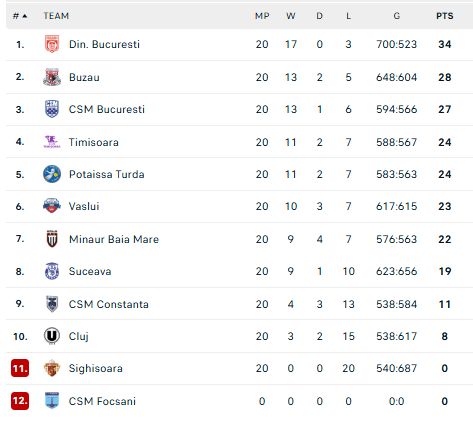The width and height of the screenshot is (473, 423).
Task: Click the MP column header
Action: 262,16
